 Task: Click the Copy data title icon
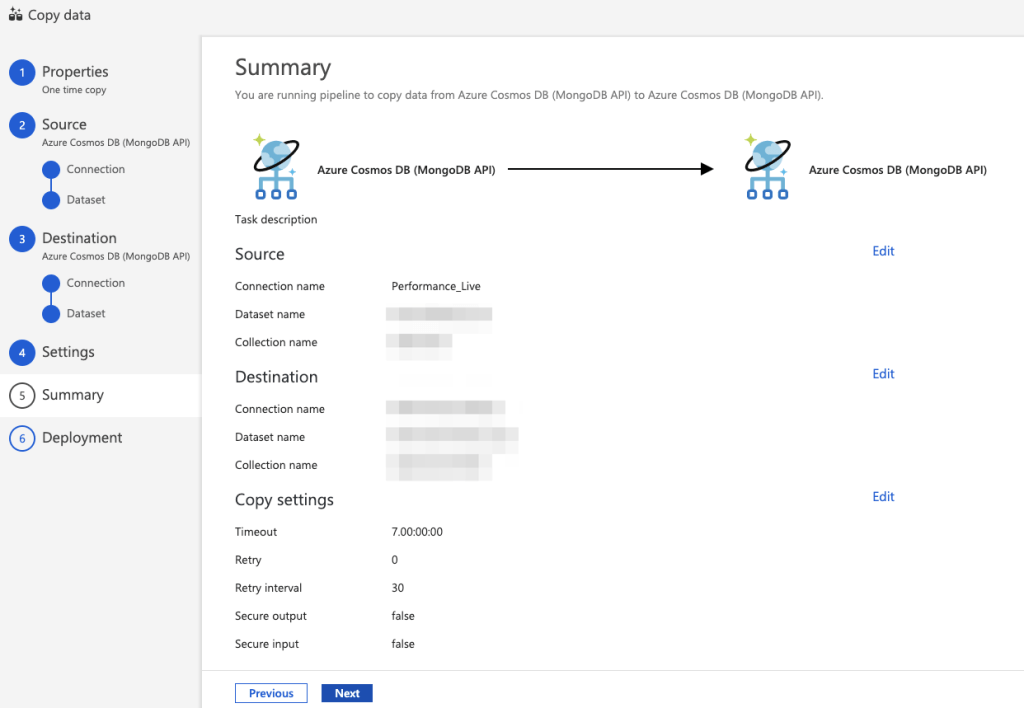[14, 16]
